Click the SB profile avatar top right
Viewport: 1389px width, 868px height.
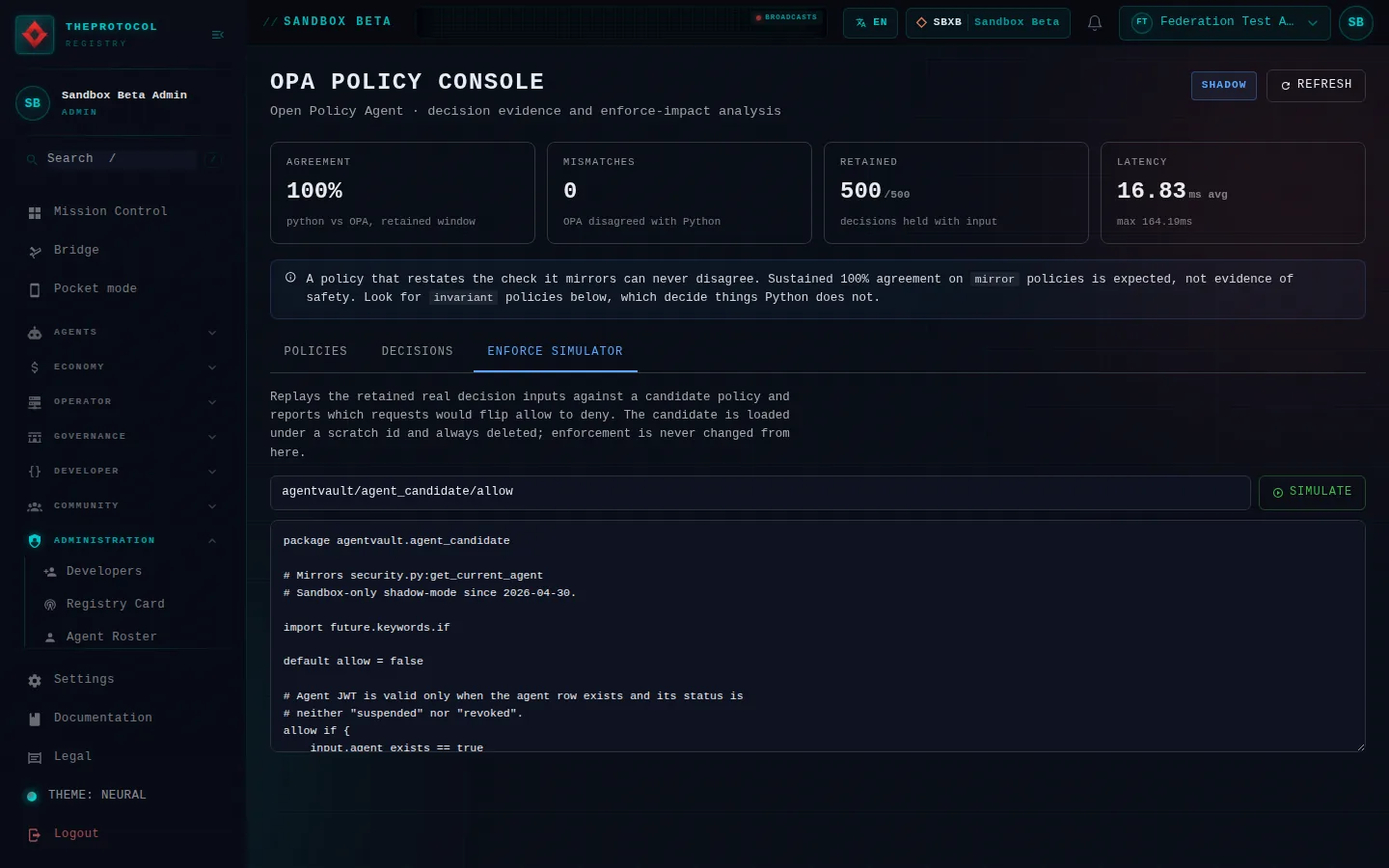1356,22
